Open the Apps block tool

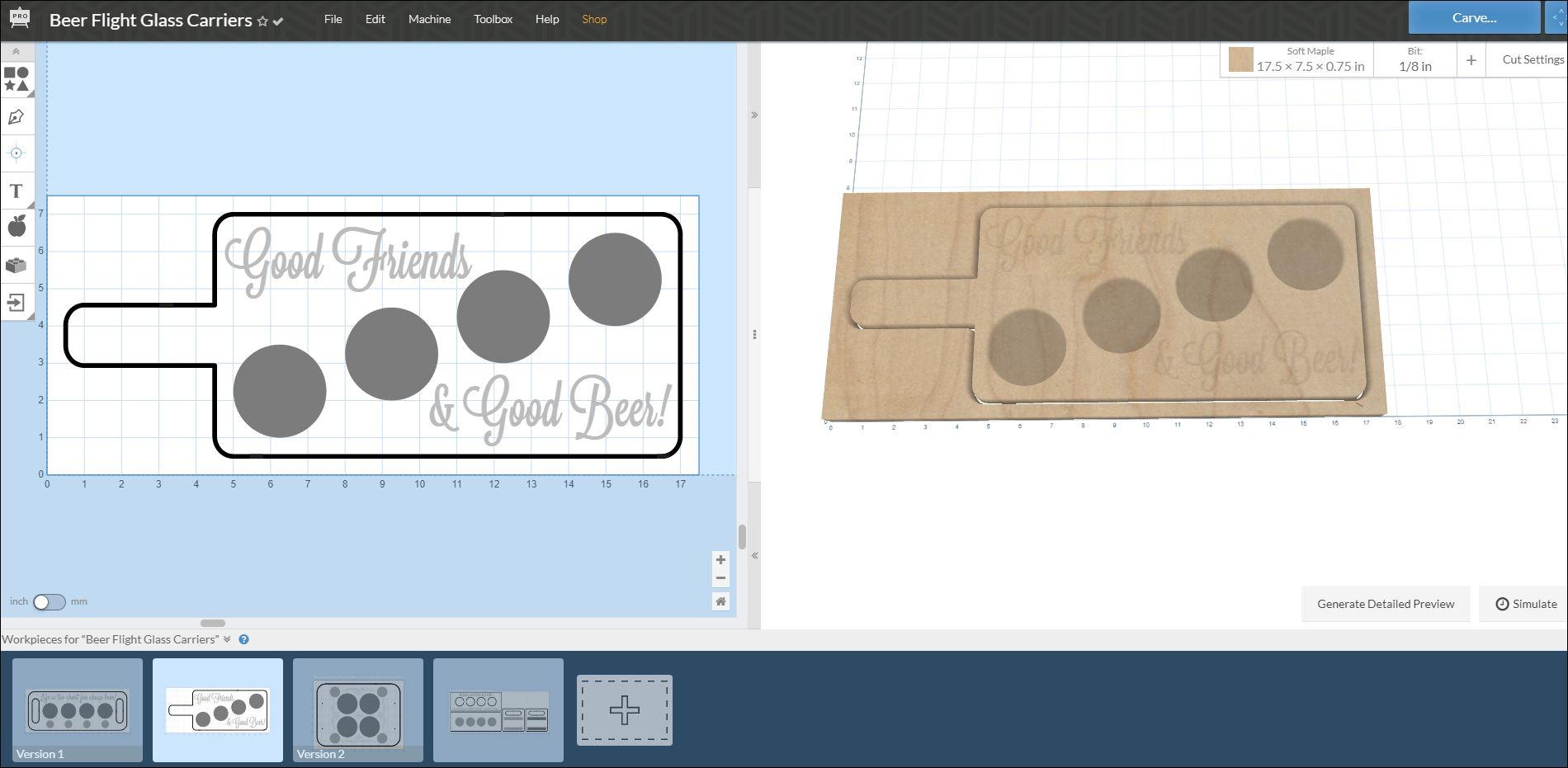coord(17,265)
